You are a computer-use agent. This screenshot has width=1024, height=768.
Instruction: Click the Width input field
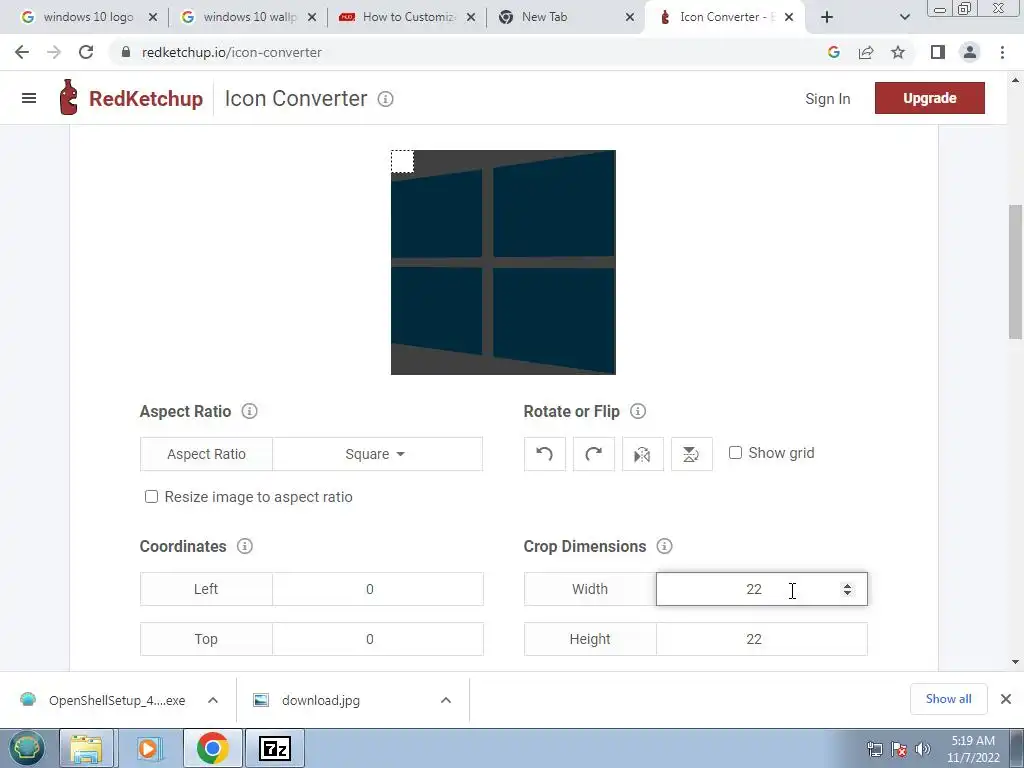point(761,589)
